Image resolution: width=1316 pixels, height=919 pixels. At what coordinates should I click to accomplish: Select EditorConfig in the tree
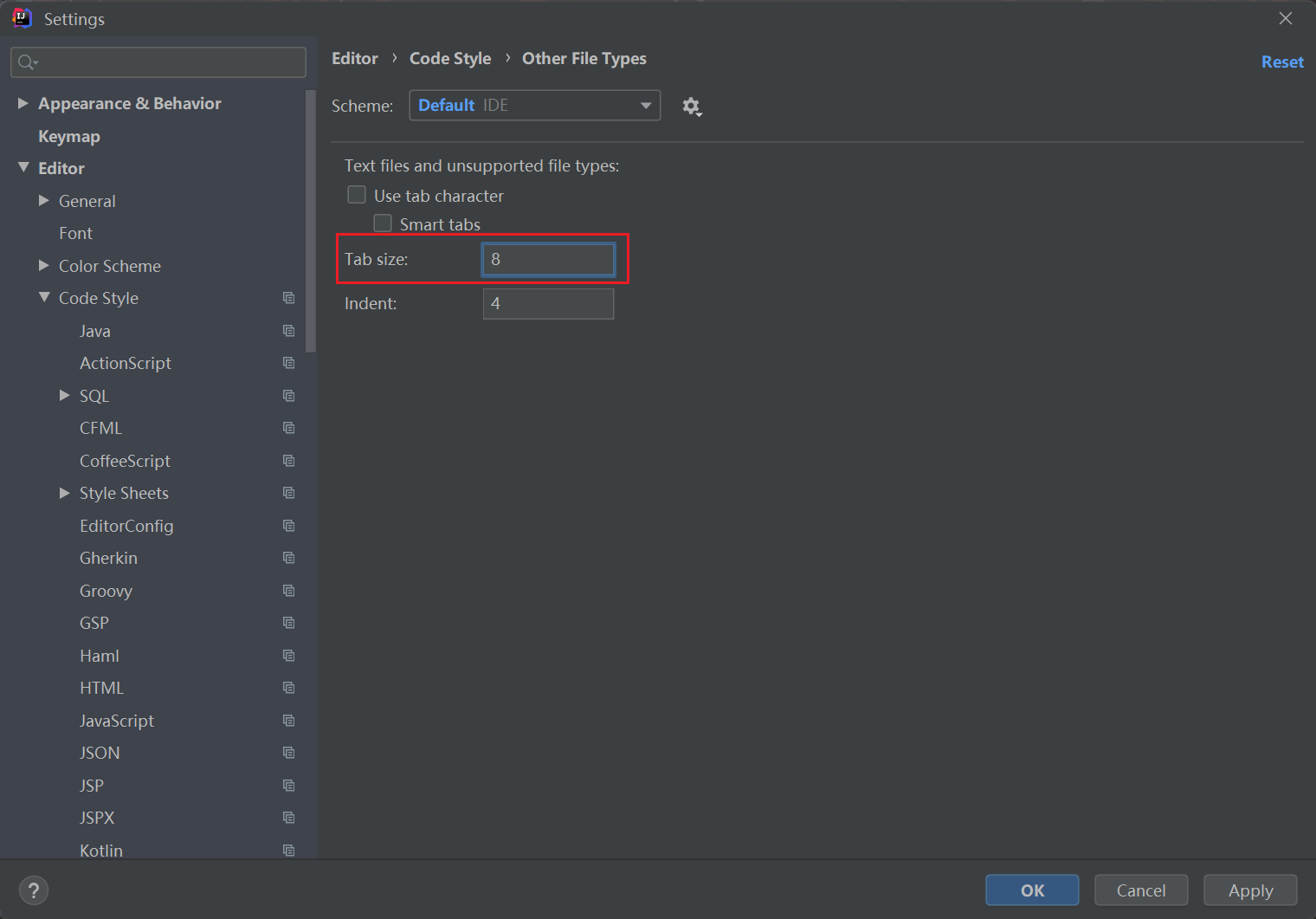click(126, 526)
